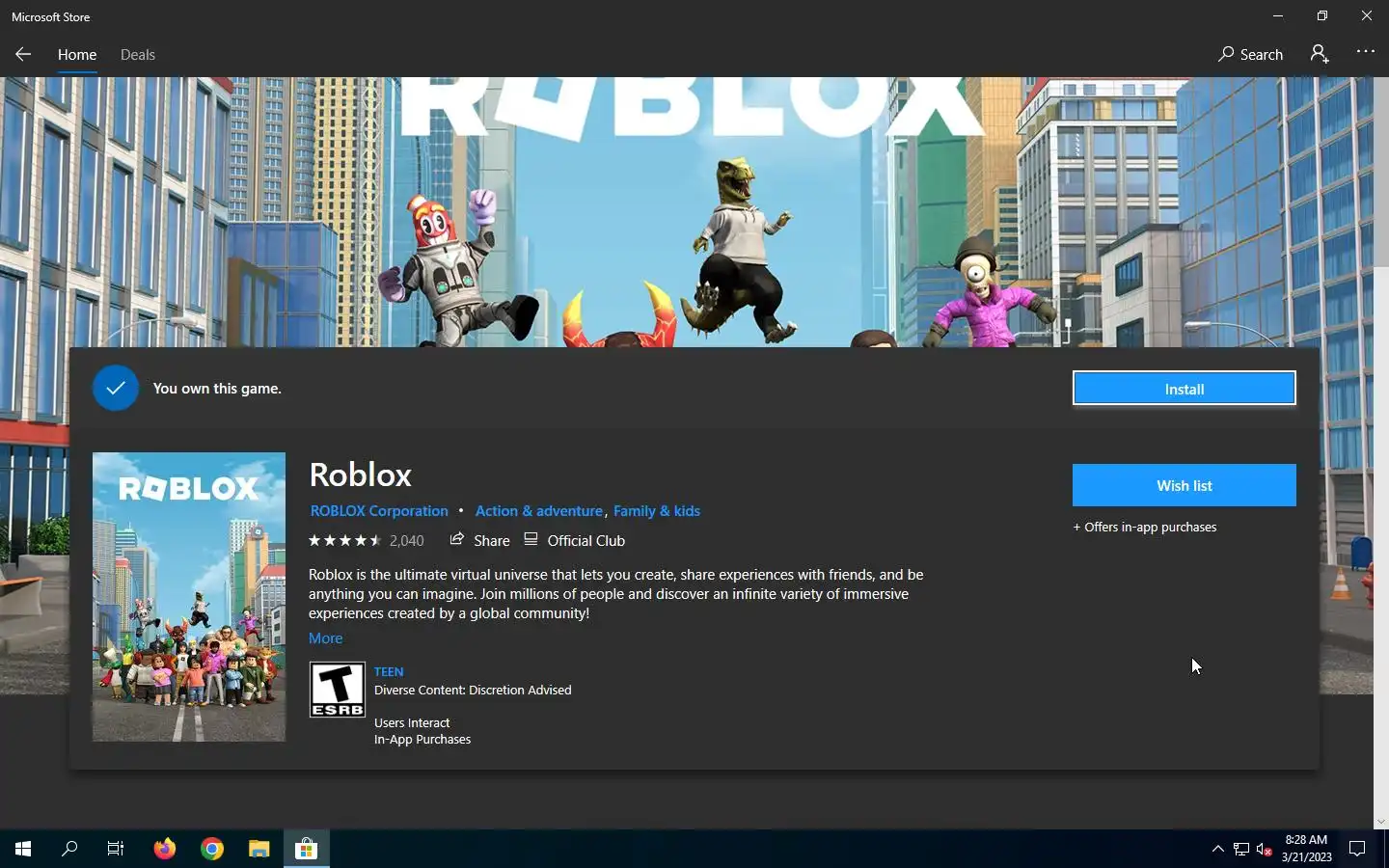1389x868 pixels.
Task: Open network status tray icon
Action: tap(1241, 849)
